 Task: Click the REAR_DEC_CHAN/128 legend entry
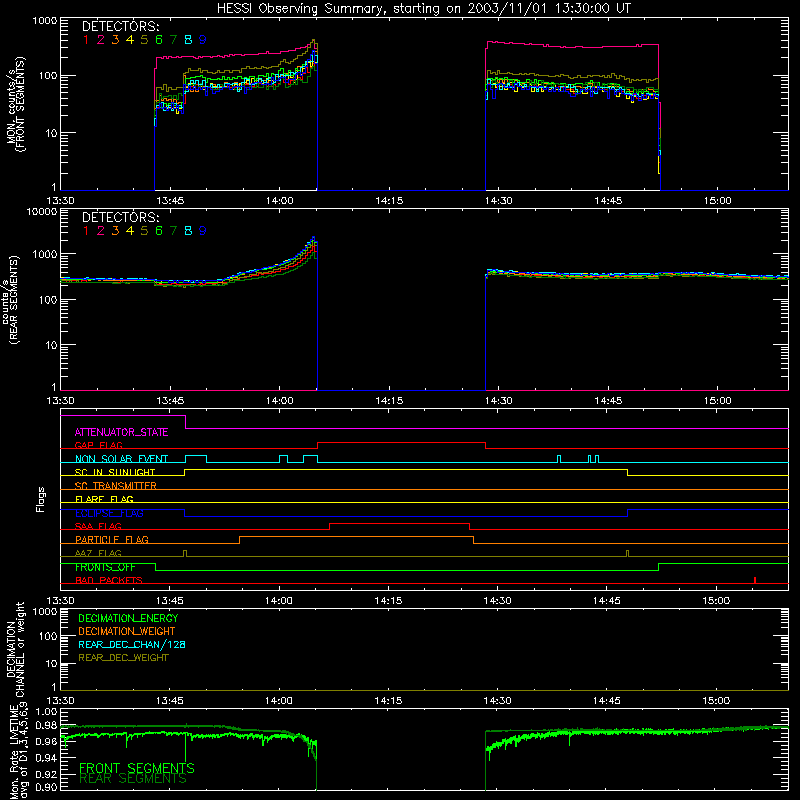point(132,645)
